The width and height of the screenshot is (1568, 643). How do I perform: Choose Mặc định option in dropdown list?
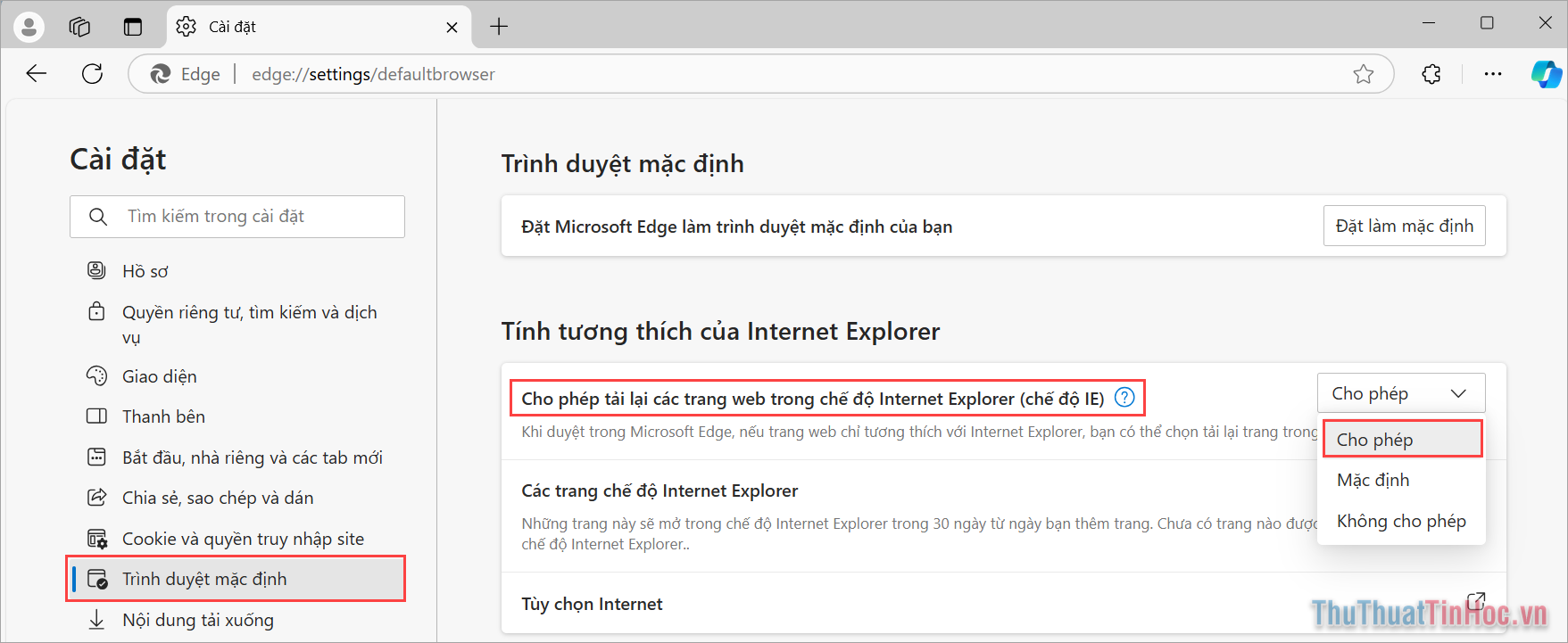pos(1402,480)
